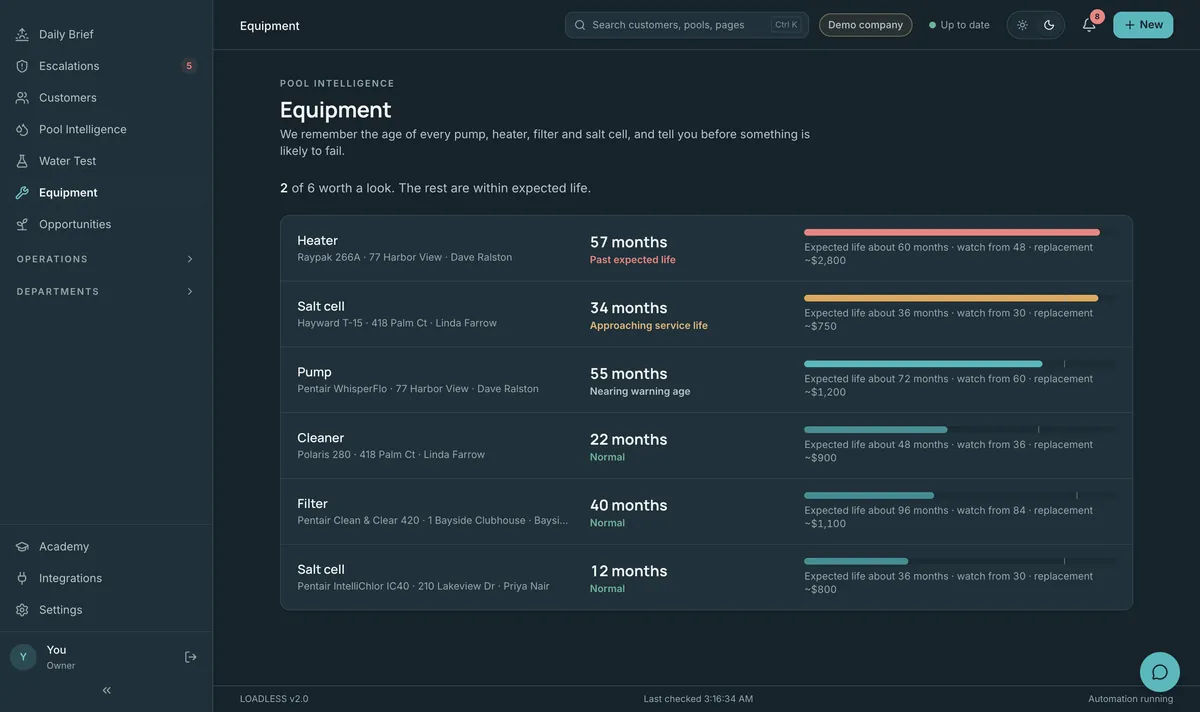Expand the Departments section
Image resolution: width=1200 pixels, height=712 pixels.
[106, 292]
